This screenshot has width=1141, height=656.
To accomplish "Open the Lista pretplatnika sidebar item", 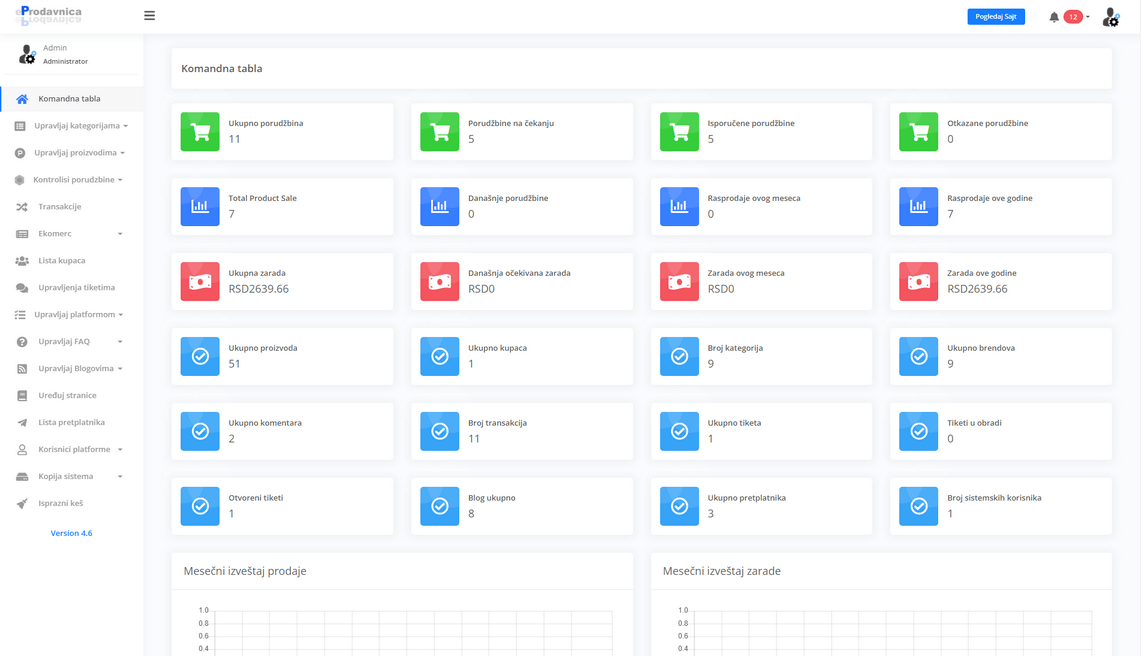I will pyautogui.click(x=71, y=423).
